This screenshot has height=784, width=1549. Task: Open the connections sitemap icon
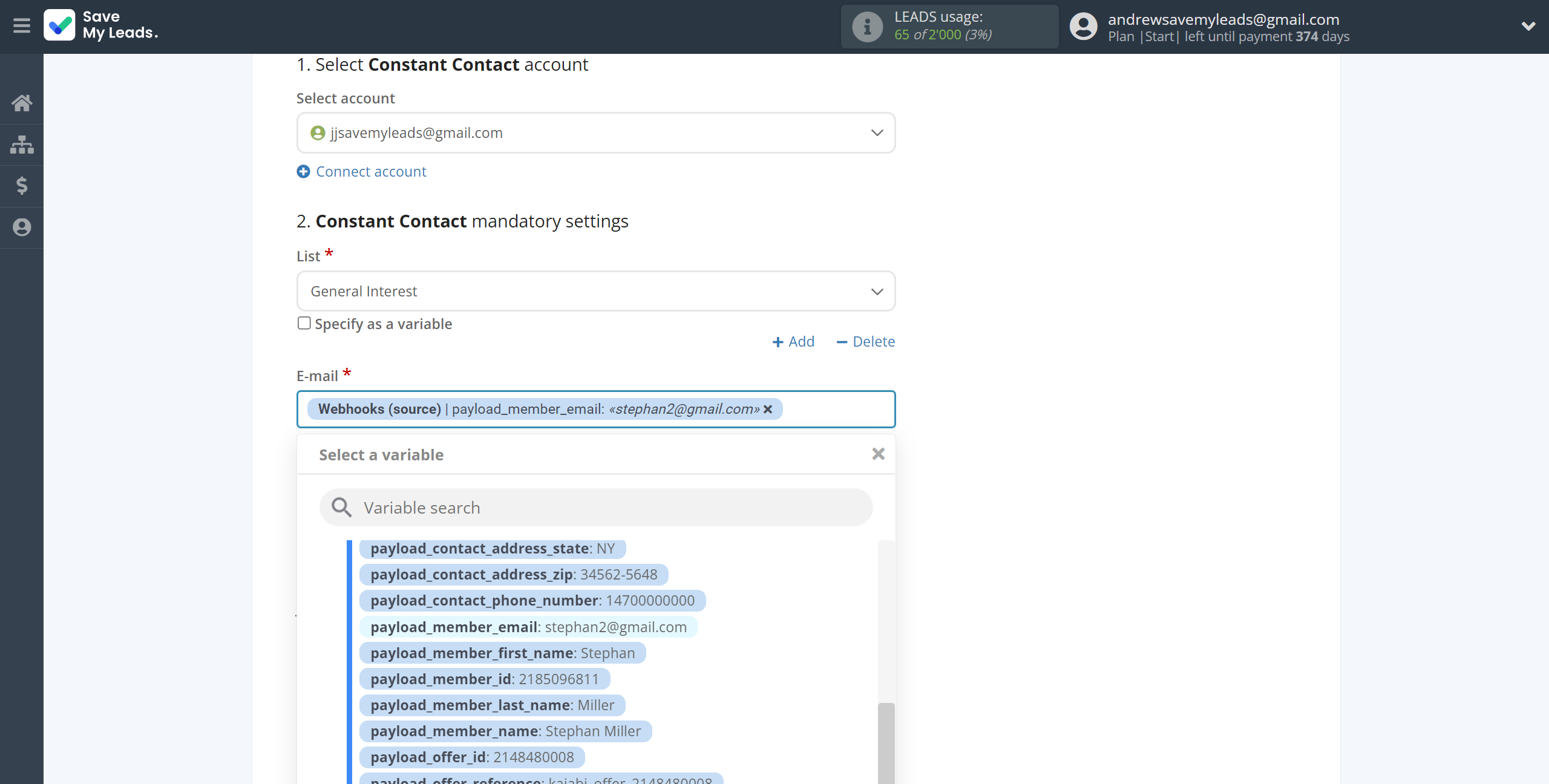(x=22, y=145)
